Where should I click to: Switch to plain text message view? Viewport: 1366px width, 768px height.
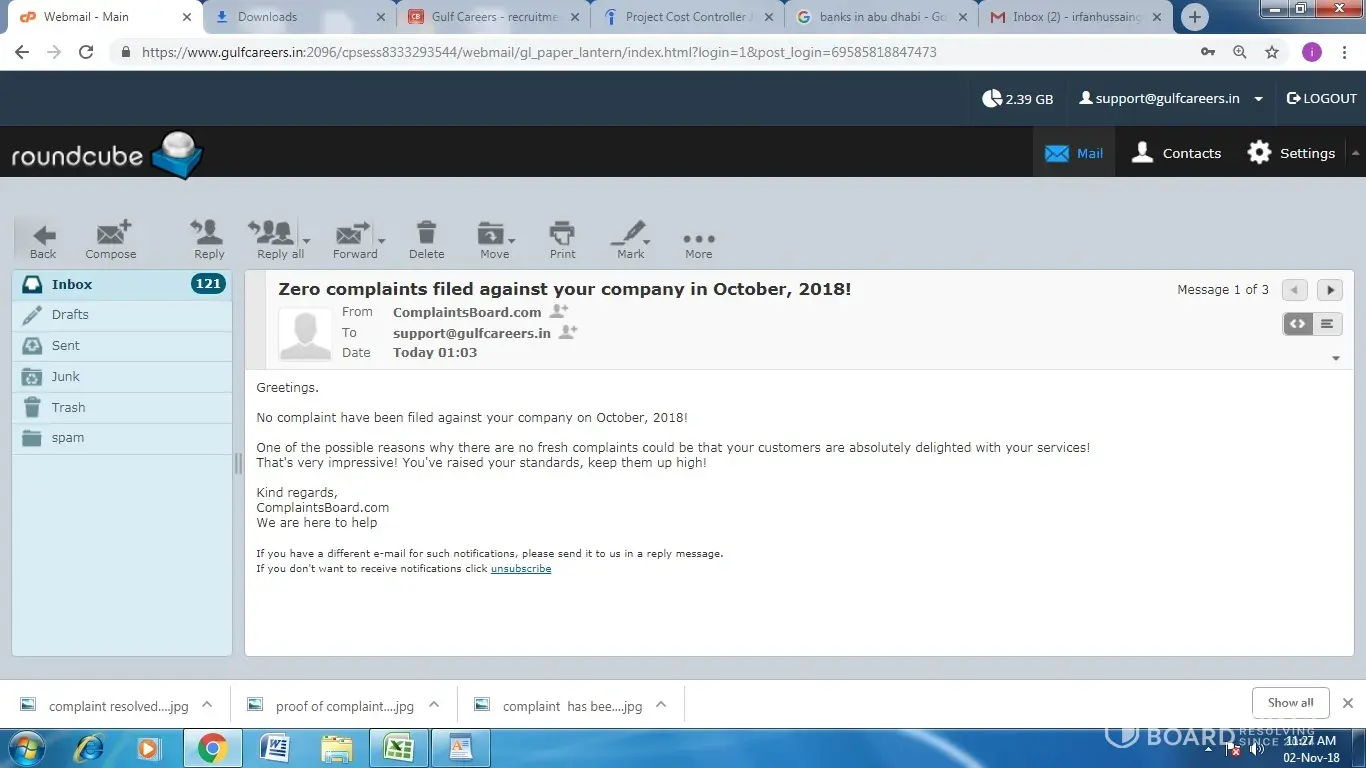point(1327,324)
